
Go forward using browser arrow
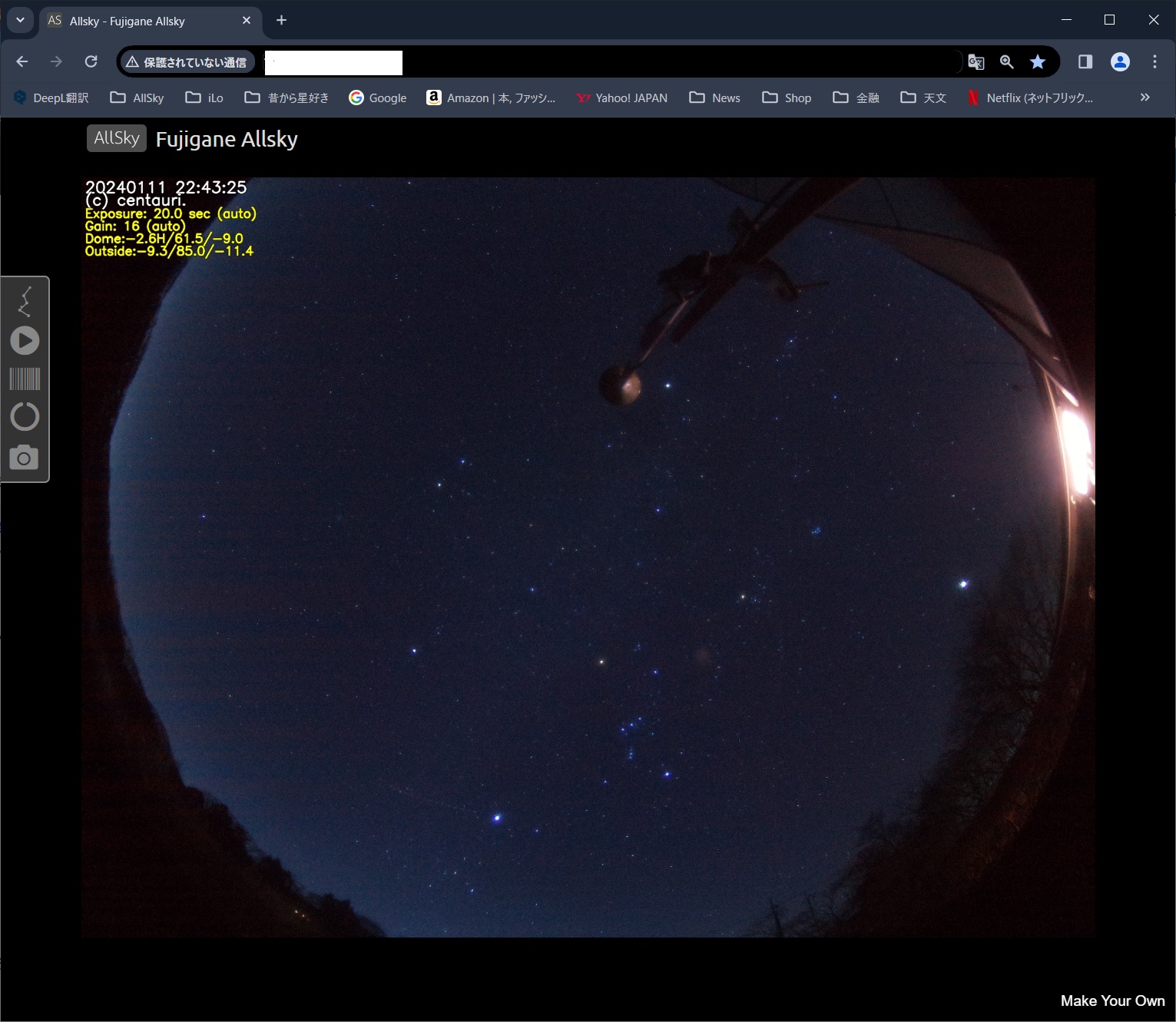56,61
